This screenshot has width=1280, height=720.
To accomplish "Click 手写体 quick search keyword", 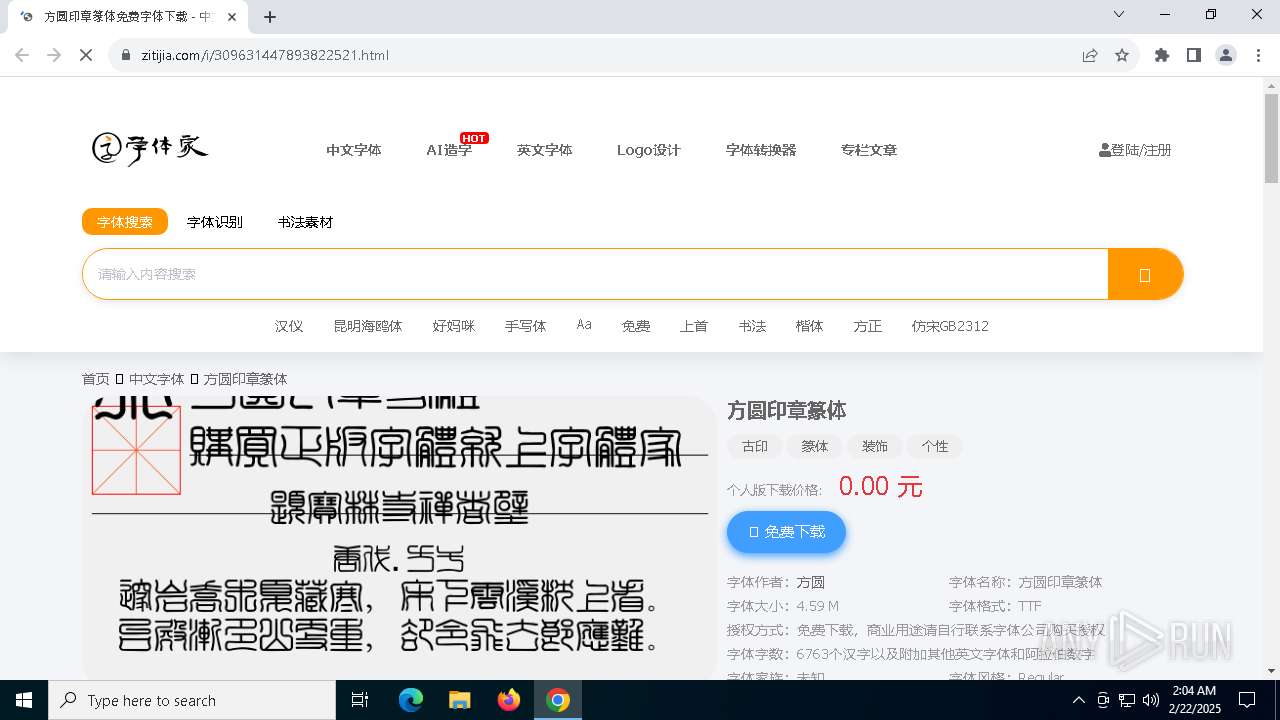I will tap(526, 326).
